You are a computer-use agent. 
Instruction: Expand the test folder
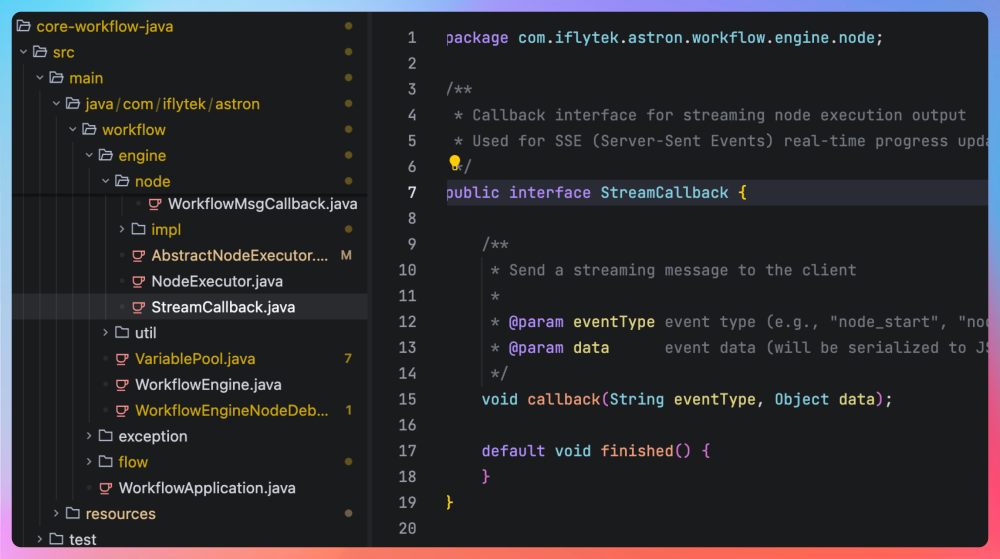[40, 540]
